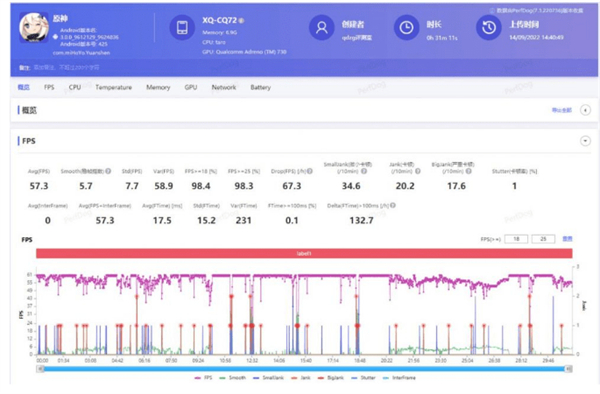Click the red label1 bar
The width and height of the screenshot is (600, 394).
coord(304,253)
